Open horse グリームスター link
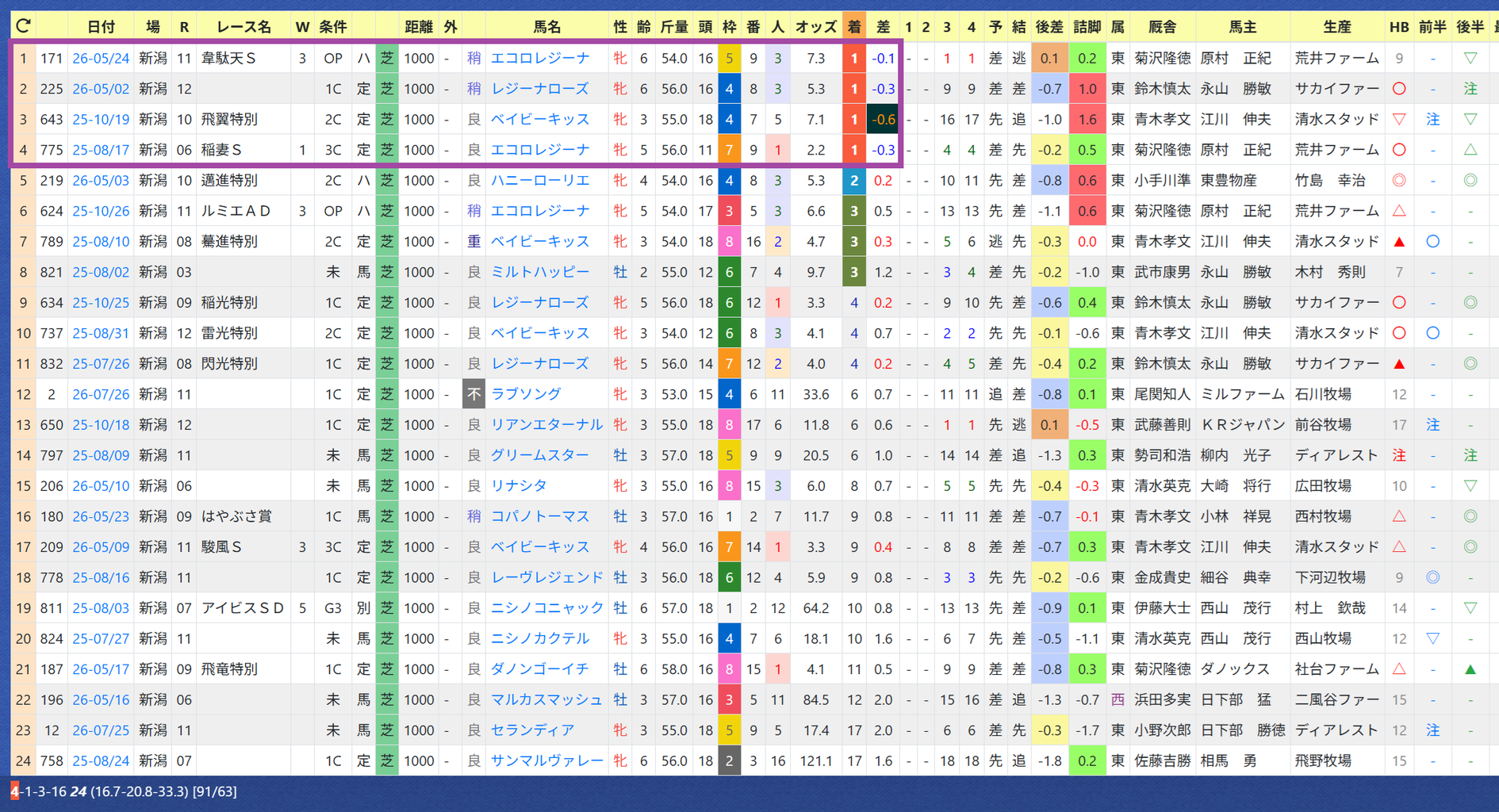1499x812 pixels. [540, 455]
